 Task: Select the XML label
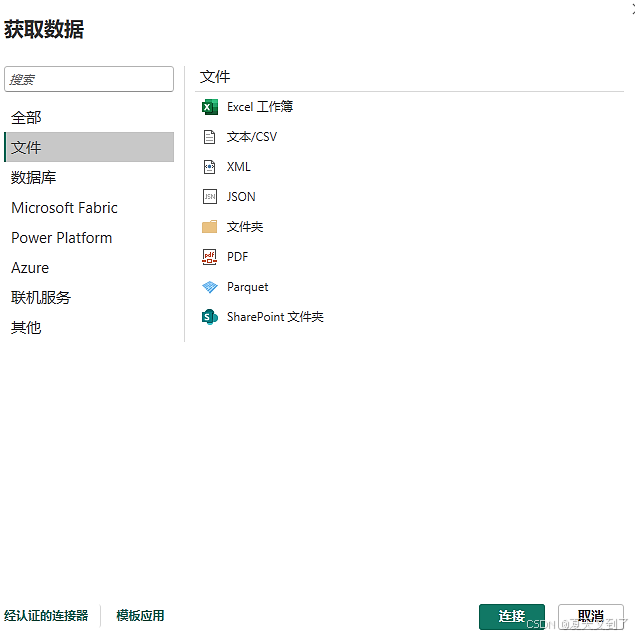pyautogui.click(x=238, y=167)
